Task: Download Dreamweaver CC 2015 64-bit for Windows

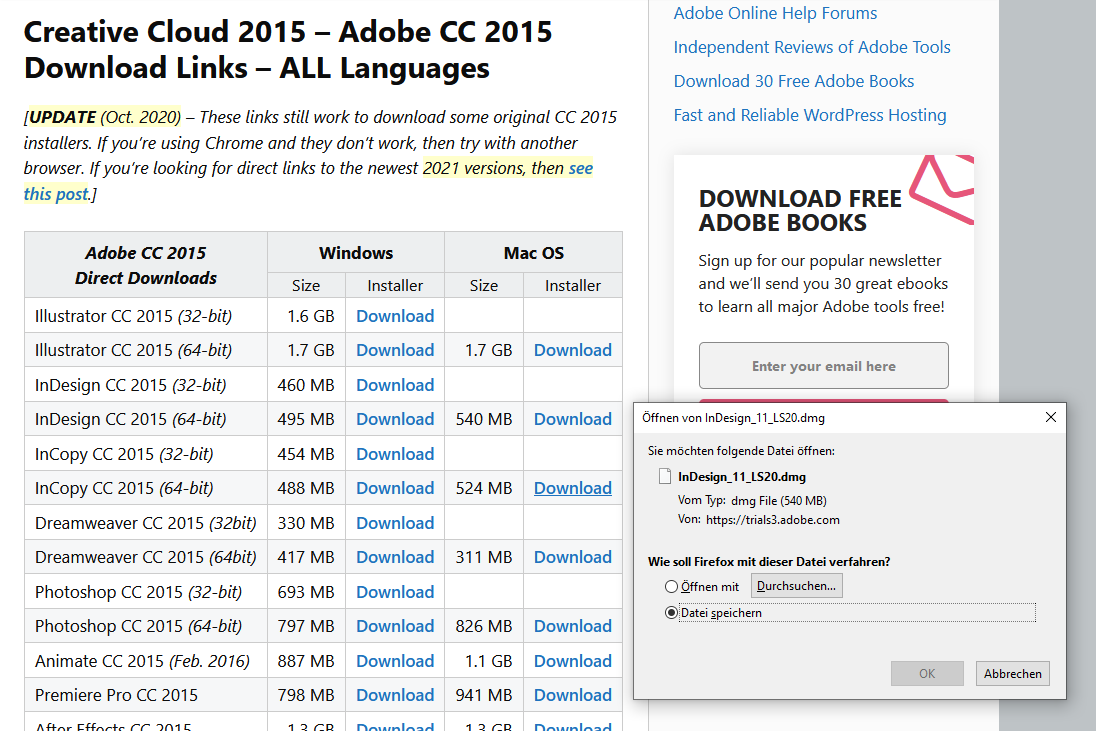Action: (x=395, y=556)
